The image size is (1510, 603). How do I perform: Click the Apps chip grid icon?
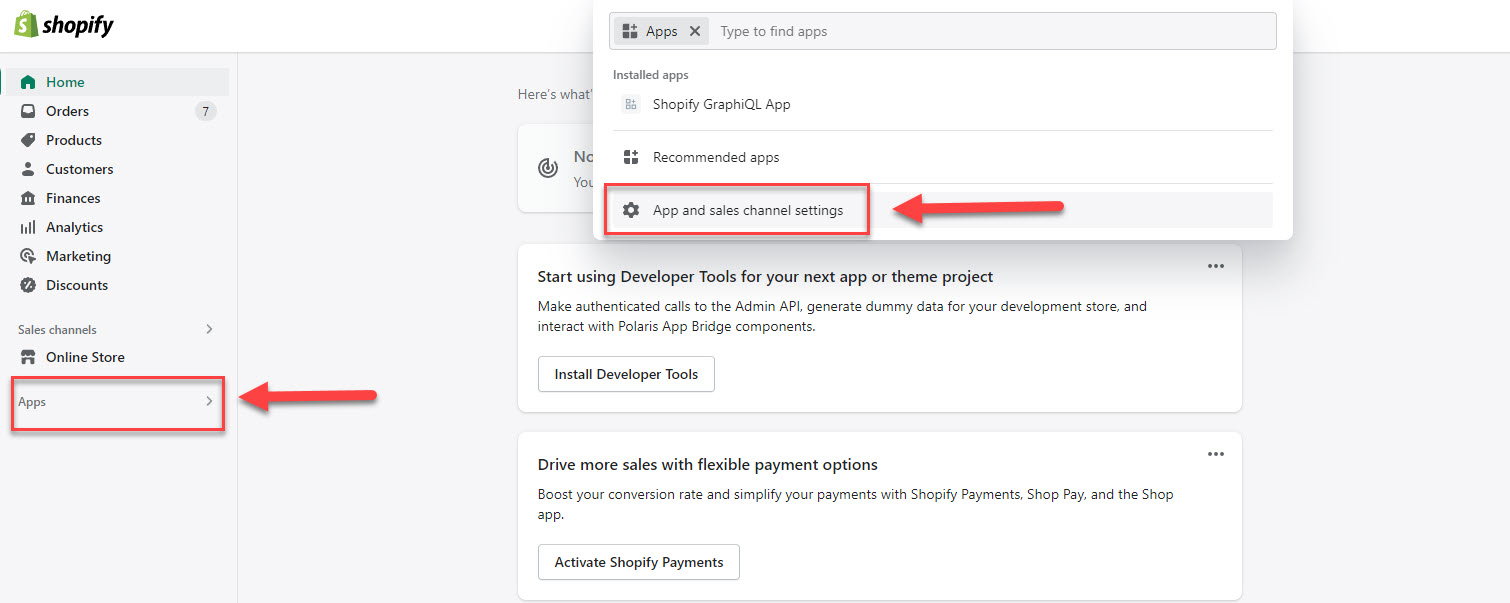[630, 31]
